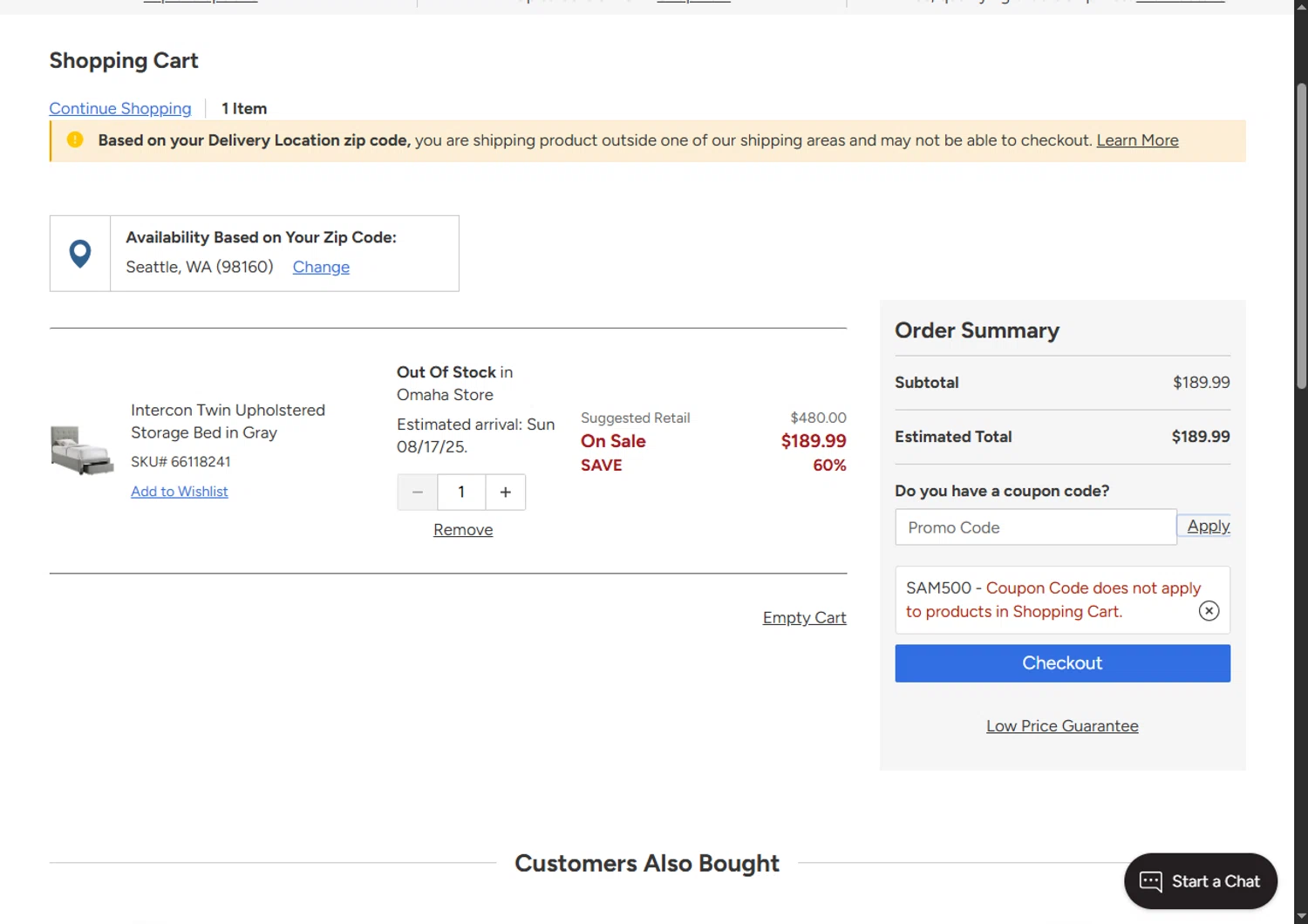Image resolution: width=1308 pixels, height=924 pixels.
Task: Apply the promo code
Action: tap(1208, 526)
